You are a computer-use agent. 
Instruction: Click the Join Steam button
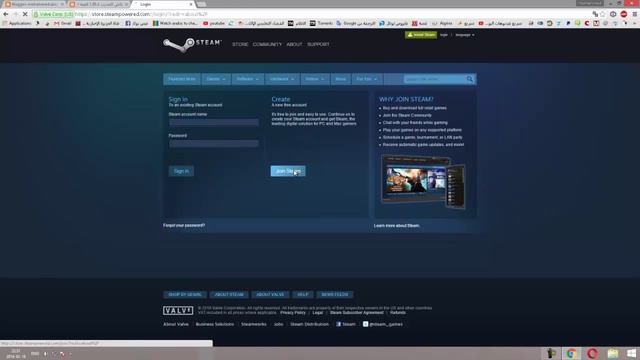(288, 171)
